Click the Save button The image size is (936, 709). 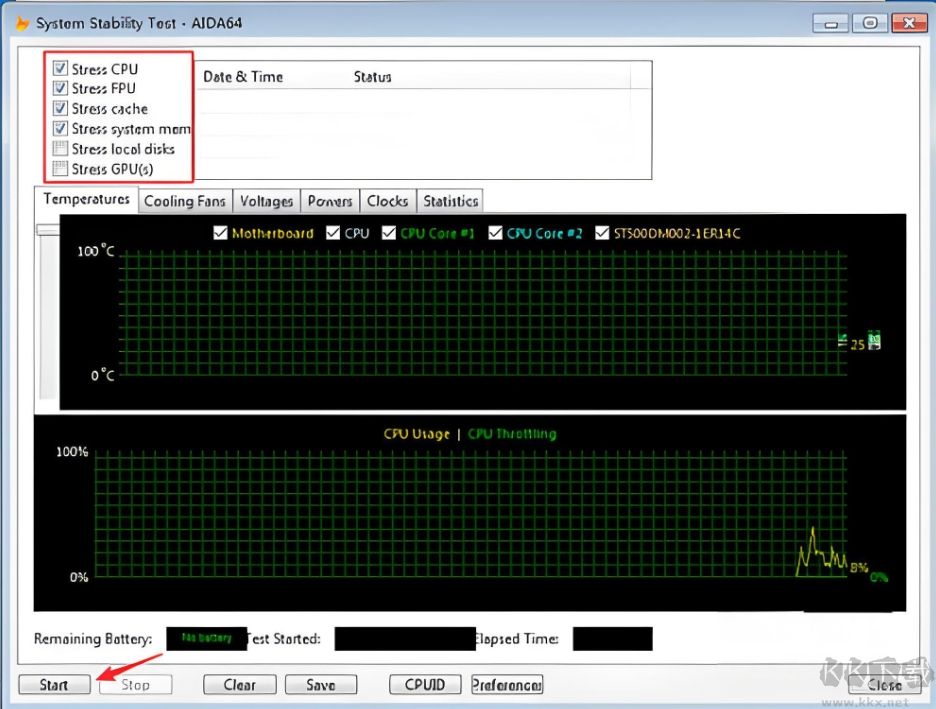point(321,685)
